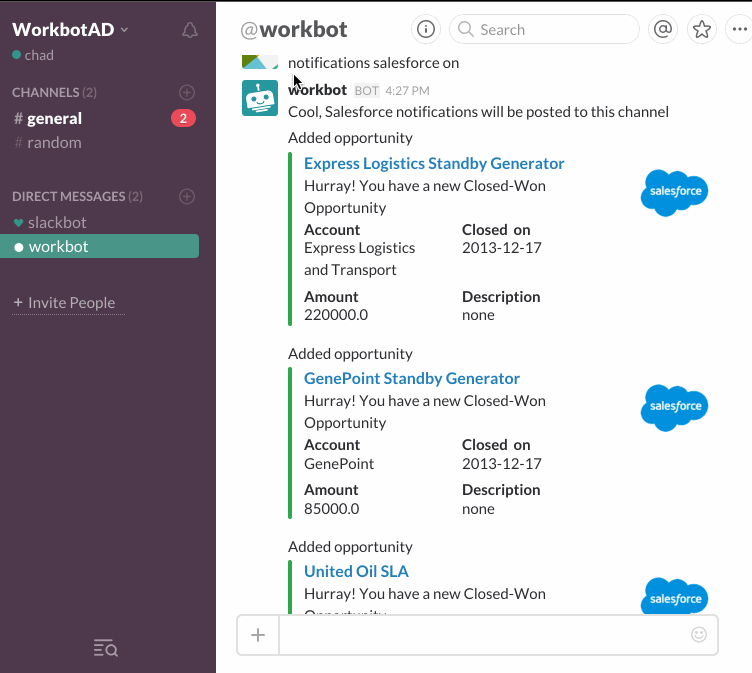The height and width of the screenshot is (673, 752).
Task: Click Salesforce logo beside Express Logistics opportunity
Action: click(674, 192)
